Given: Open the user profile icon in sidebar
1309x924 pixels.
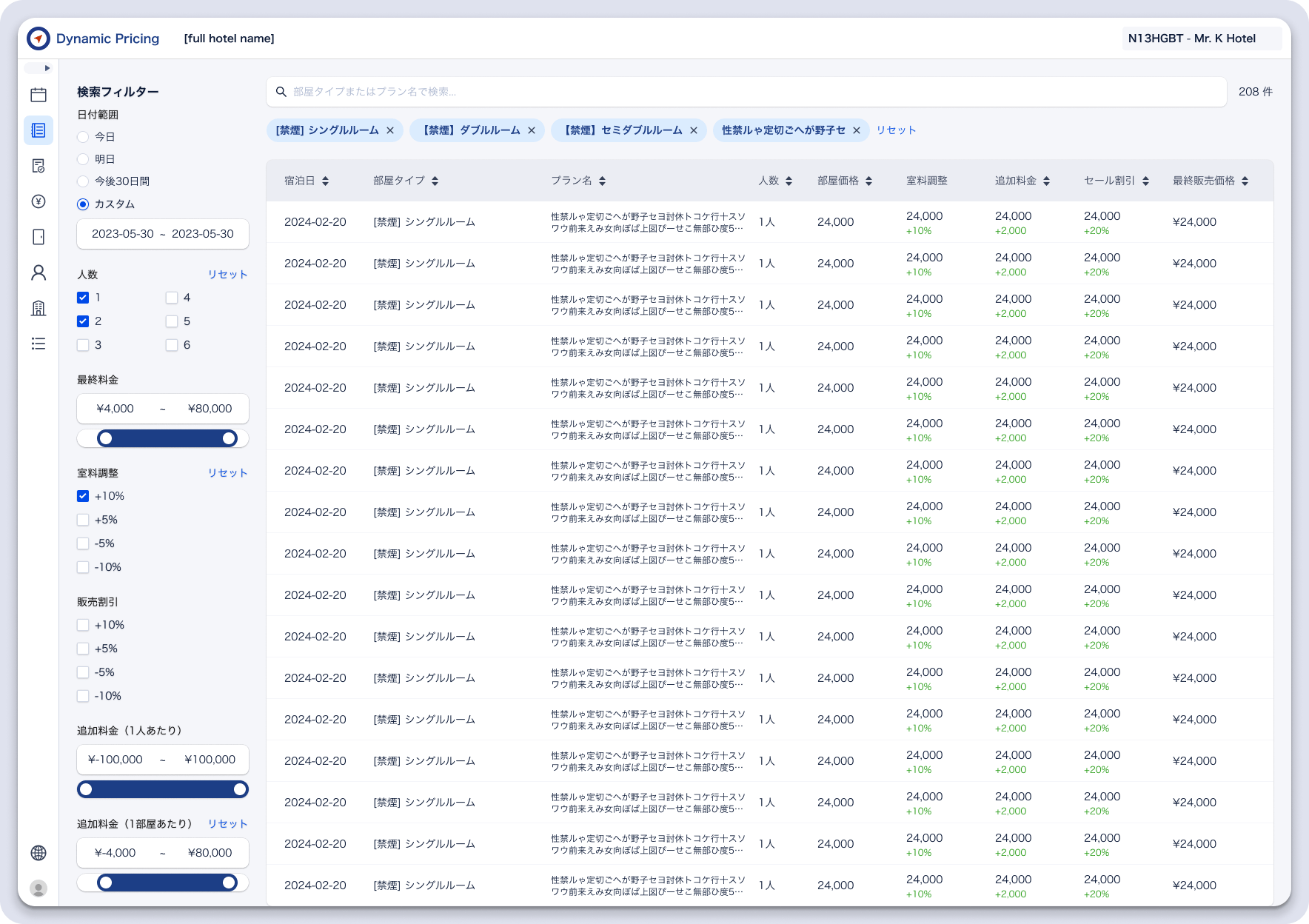Looking at the screenshot, I should tap(38, 272).
